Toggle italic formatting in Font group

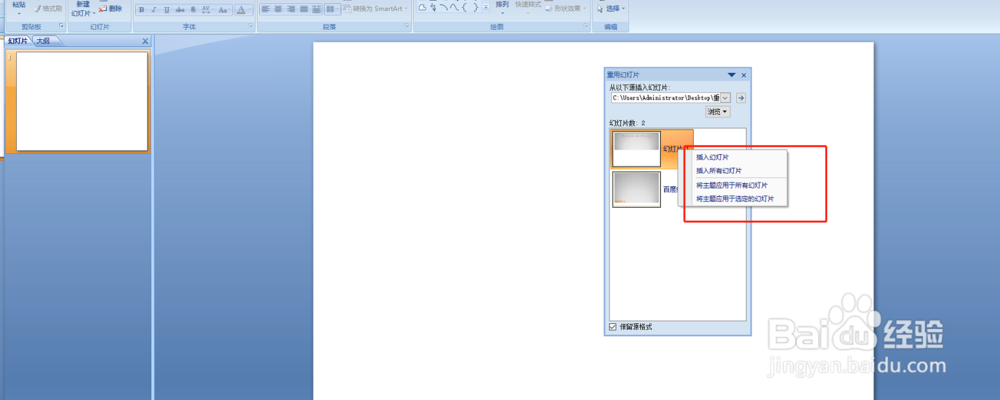click(154, 10)
